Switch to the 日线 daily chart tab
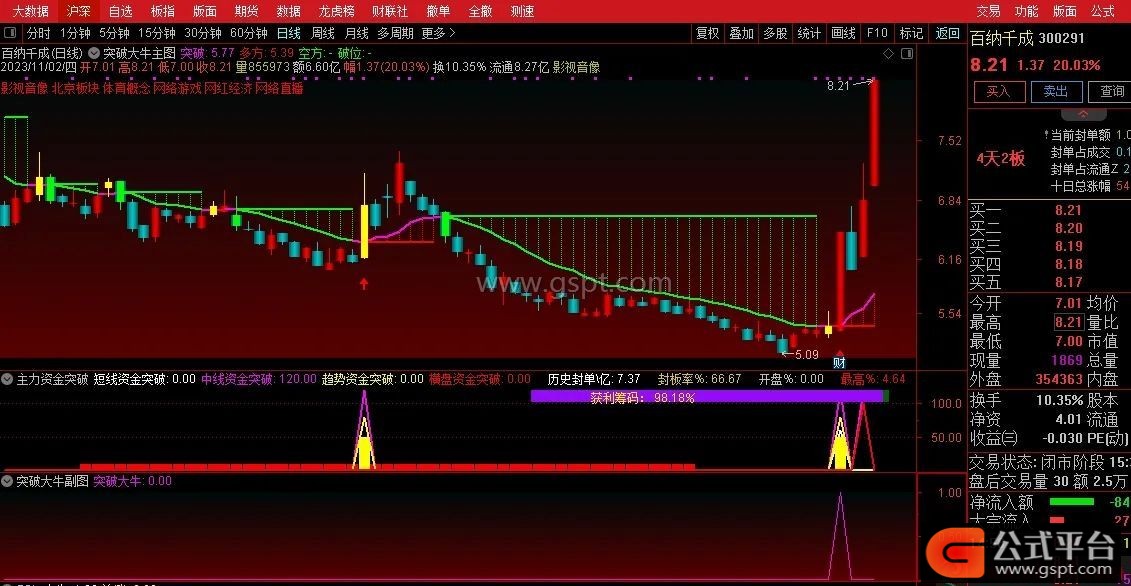 pos(288,33)
